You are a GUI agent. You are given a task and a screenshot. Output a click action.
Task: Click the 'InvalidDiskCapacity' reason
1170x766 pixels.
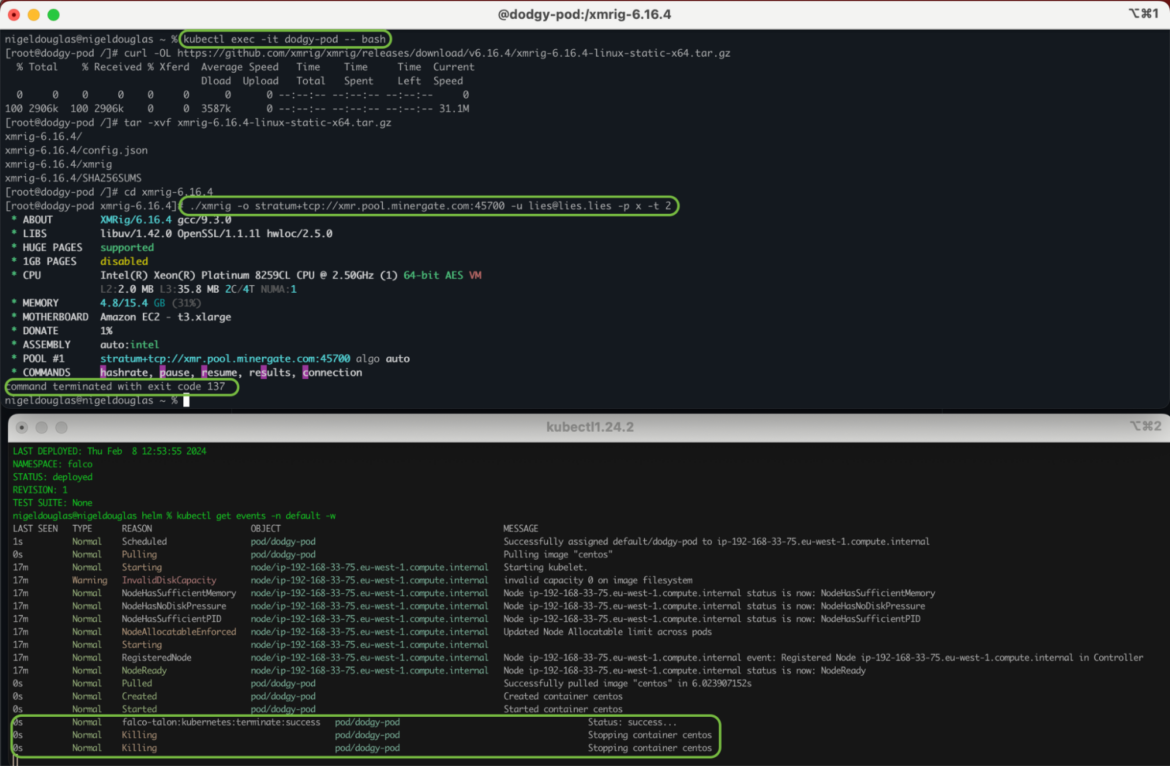[169, 580]
